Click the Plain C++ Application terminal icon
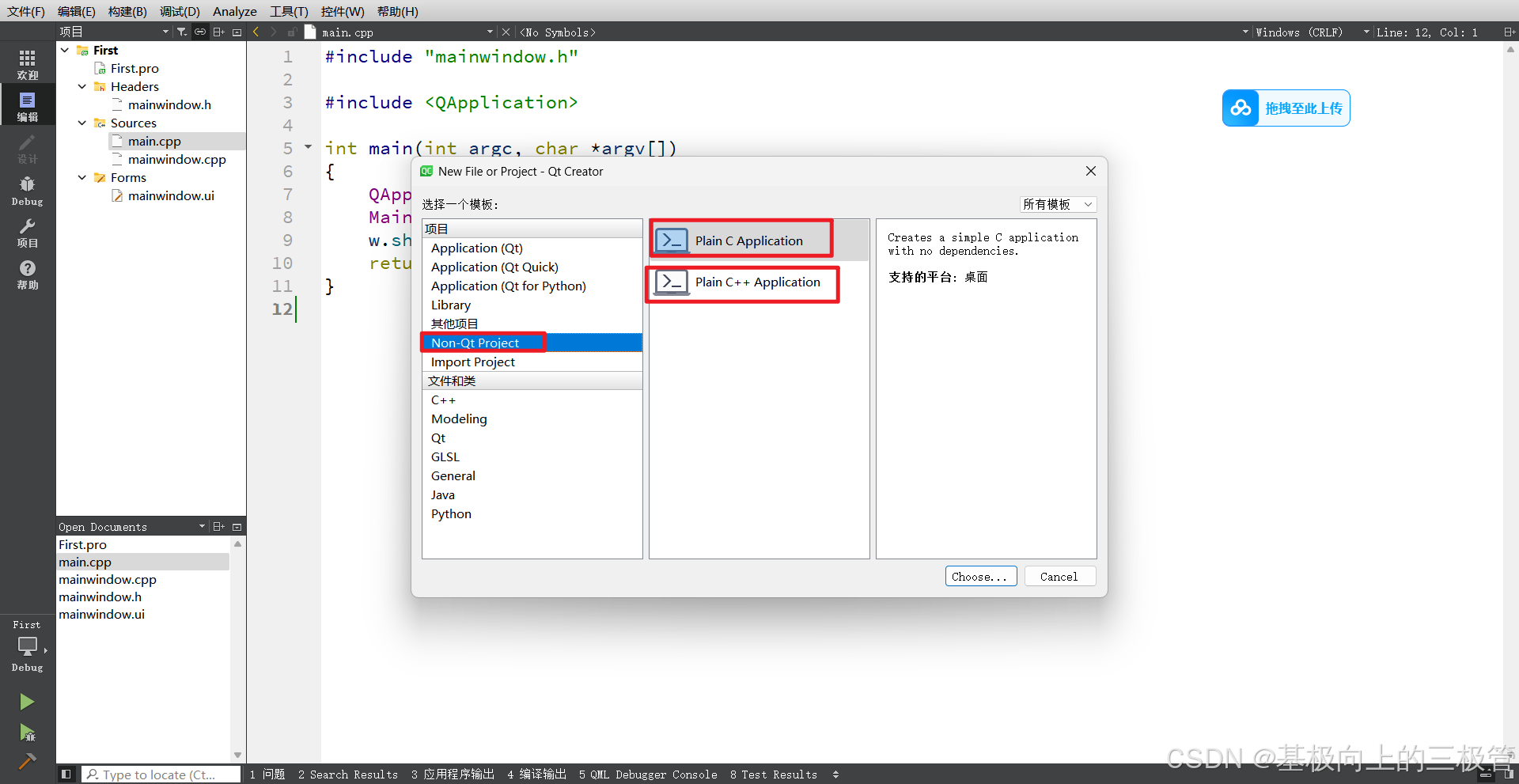The width and height of the screenshot is (1519, 784). point(672,282)
